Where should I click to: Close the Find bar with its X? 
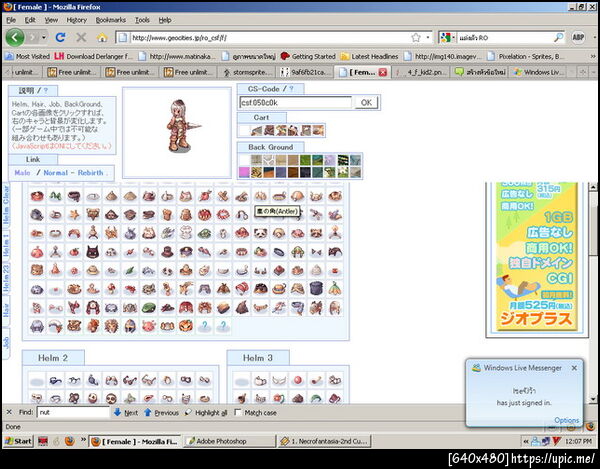[9, 412]
